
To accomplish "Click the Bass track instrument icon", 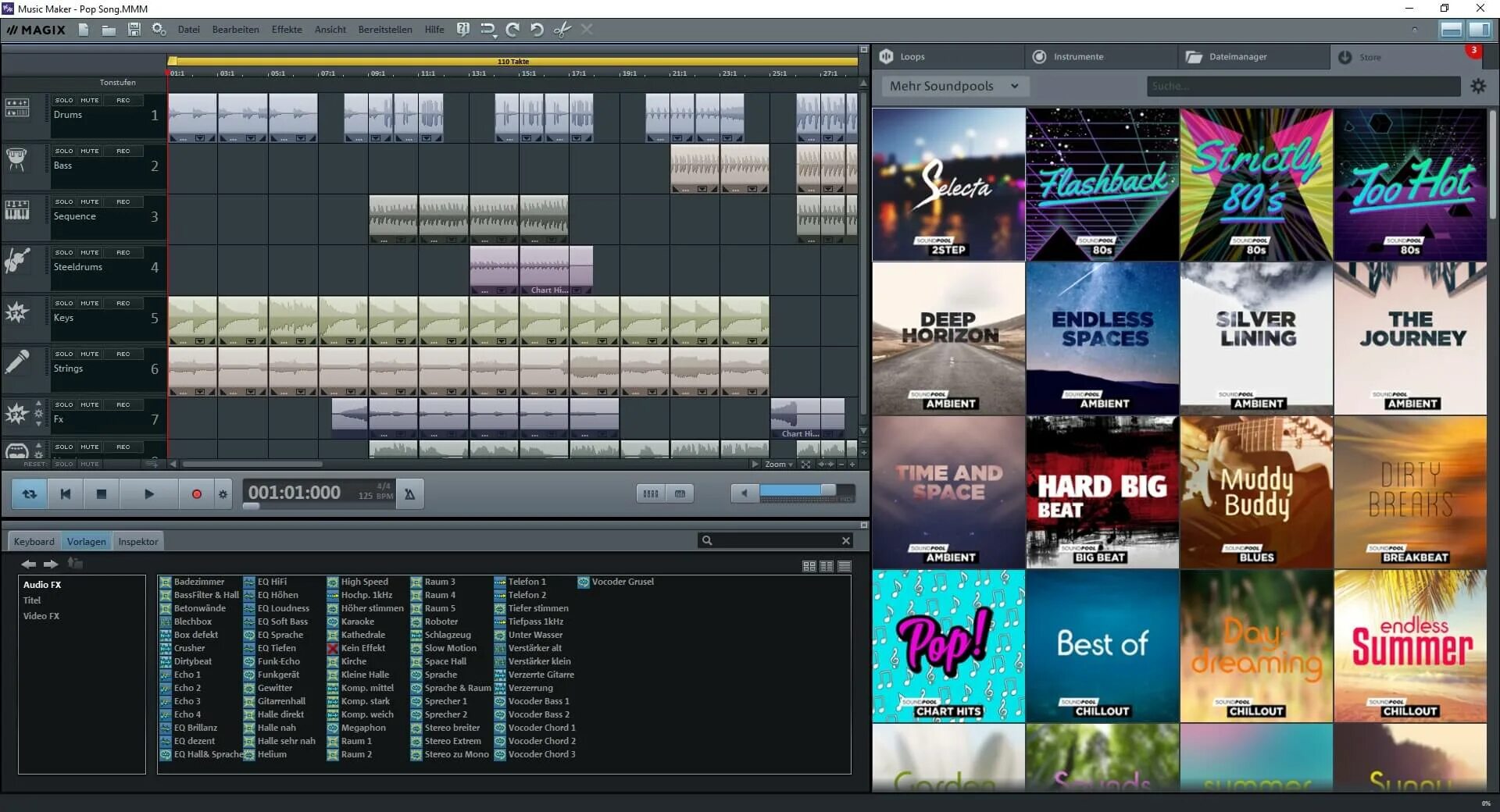I will [x=16, y=158].
